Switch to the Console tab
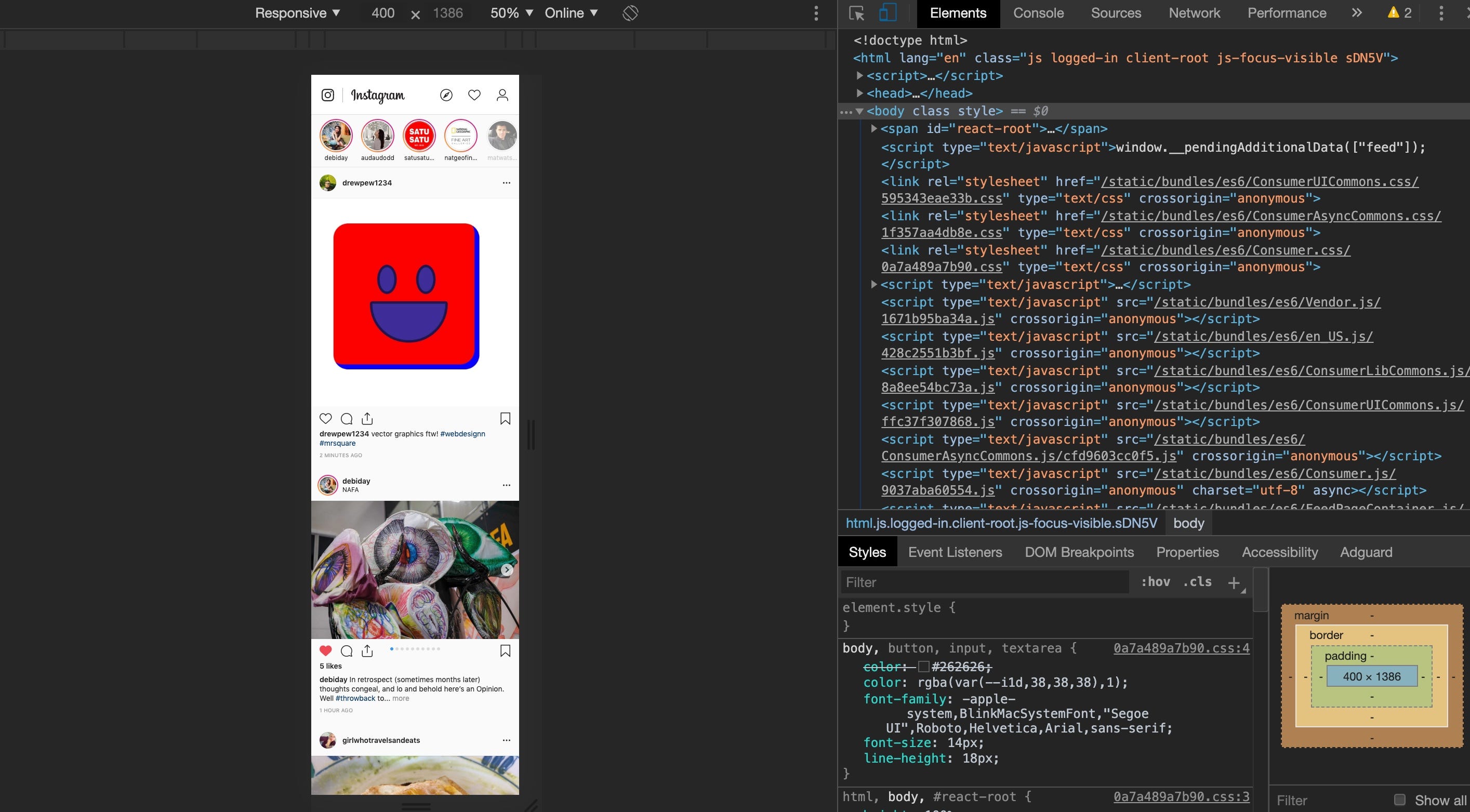The height and width of the screenshot is (812, 1470). [1039, 13]
